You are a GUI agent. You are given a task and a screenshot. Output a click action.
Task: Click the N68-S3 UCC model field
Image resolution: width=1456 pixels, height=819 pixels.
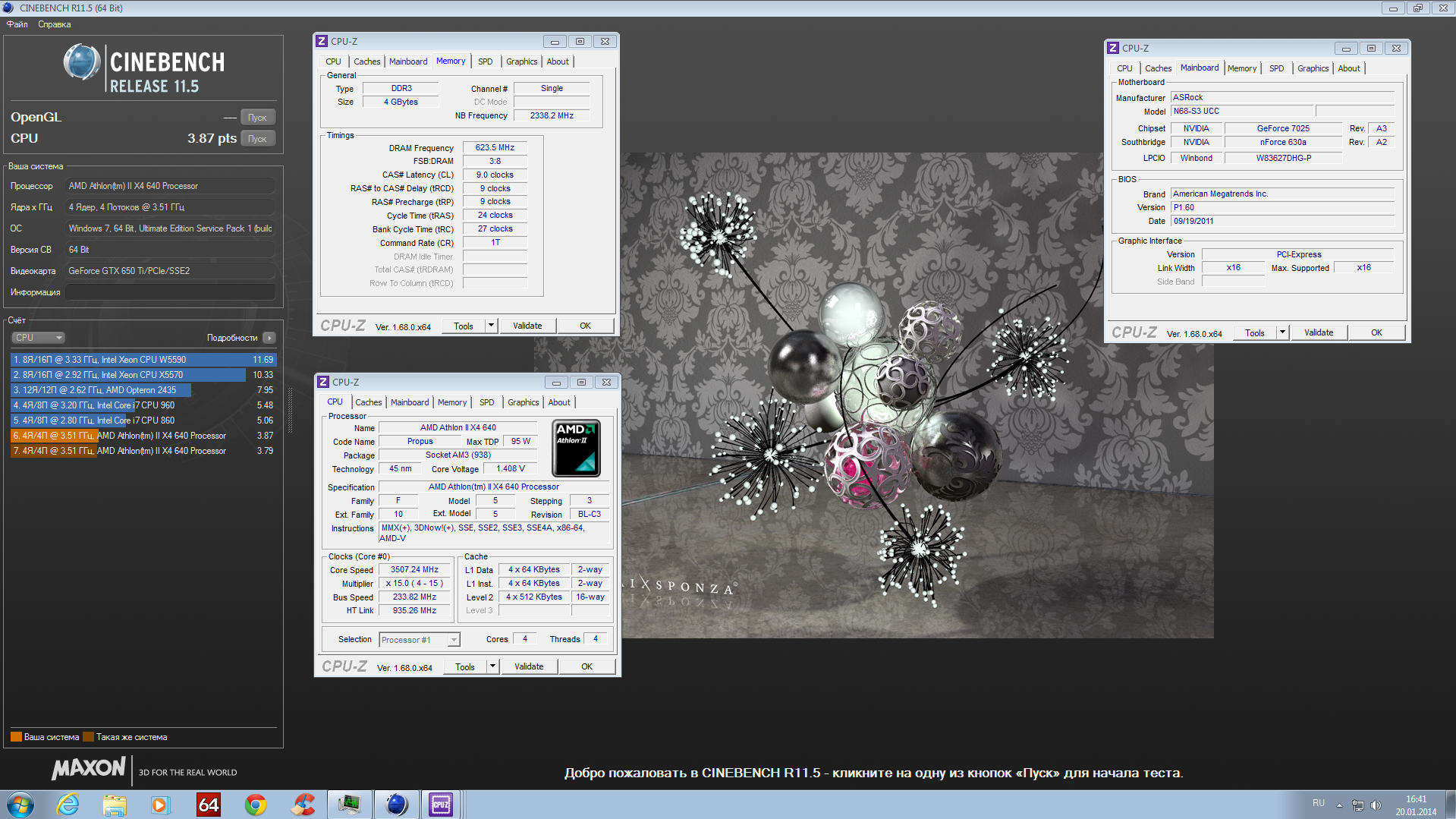click(x=1242, y=111)
